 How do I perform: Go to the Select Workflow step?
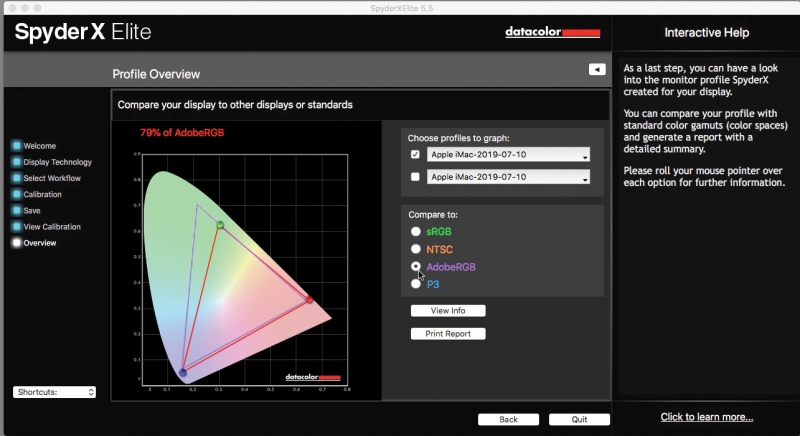[52, 178]
